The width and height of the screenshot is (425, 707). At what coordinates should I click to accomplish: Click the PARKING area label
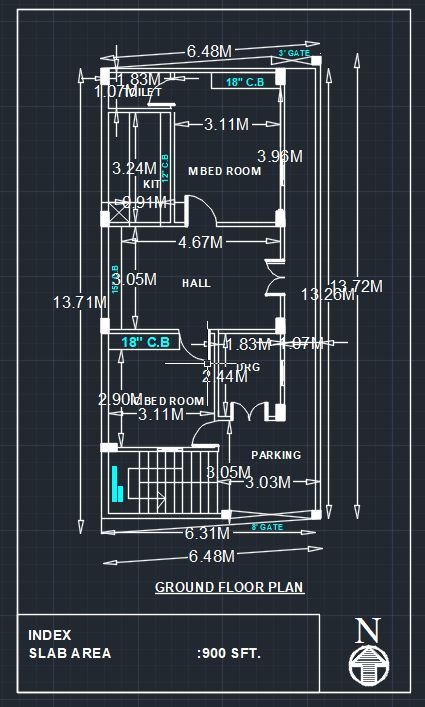click(276, 455)
